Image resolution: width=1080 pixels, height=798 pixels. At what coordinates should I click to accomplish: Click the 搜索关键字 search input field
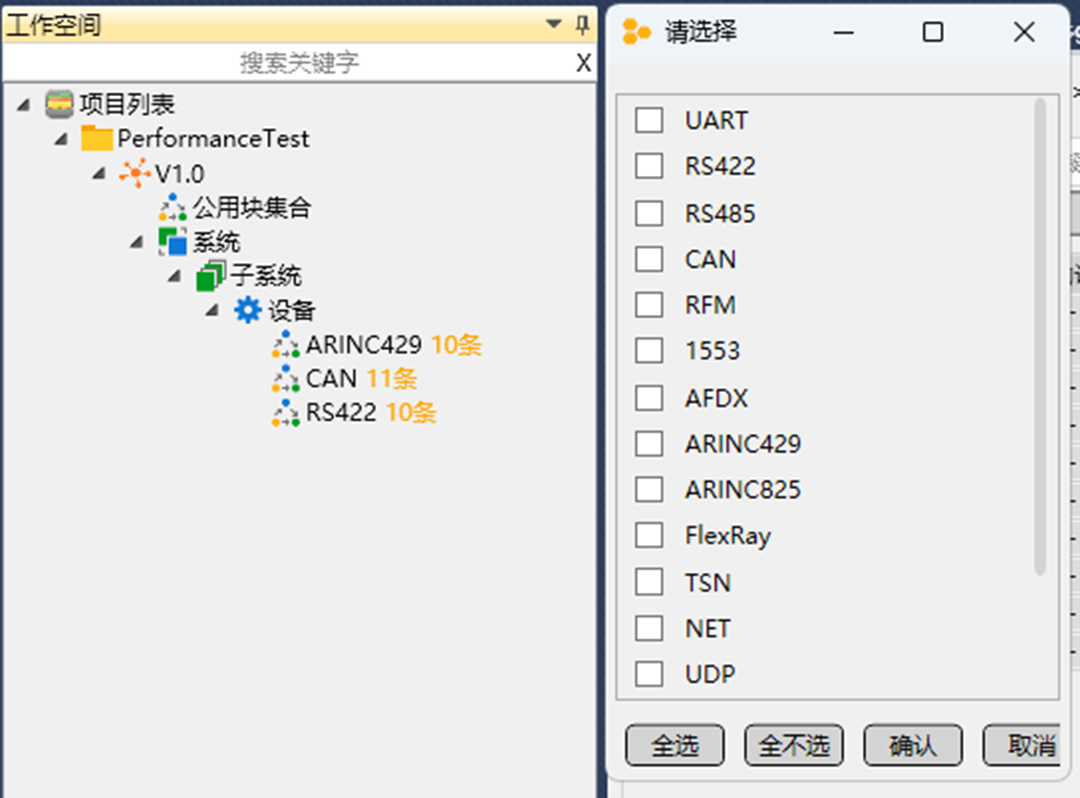(300, 63)
